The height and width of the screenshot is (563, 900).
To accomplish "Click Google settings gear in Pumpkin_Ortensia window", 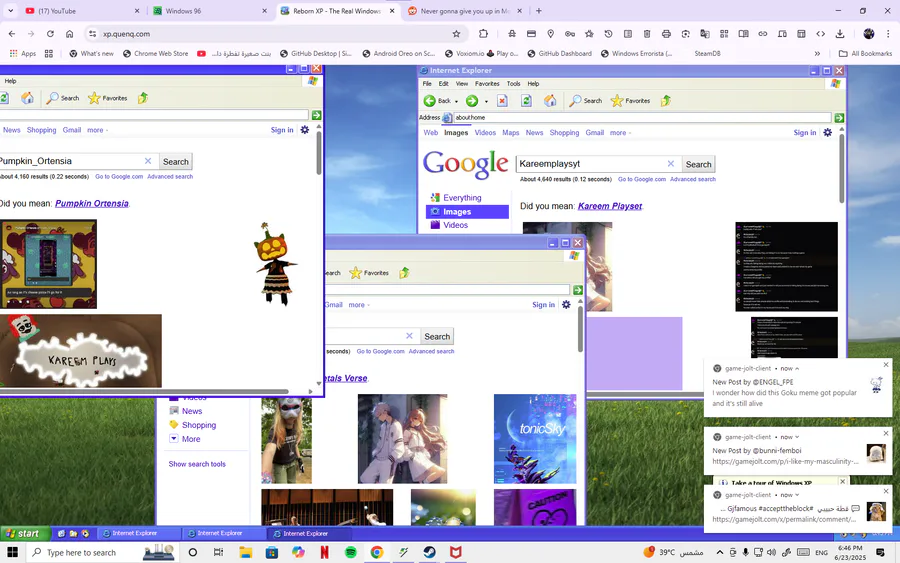I will coord(305,130).
